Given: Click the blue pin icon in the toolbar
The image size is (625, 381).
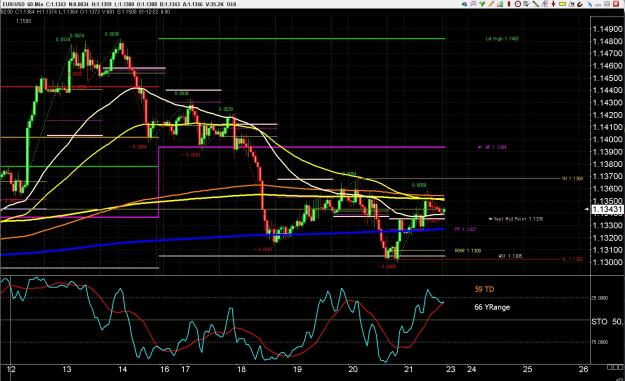Looking at the screenshot, I should (590, 4).
